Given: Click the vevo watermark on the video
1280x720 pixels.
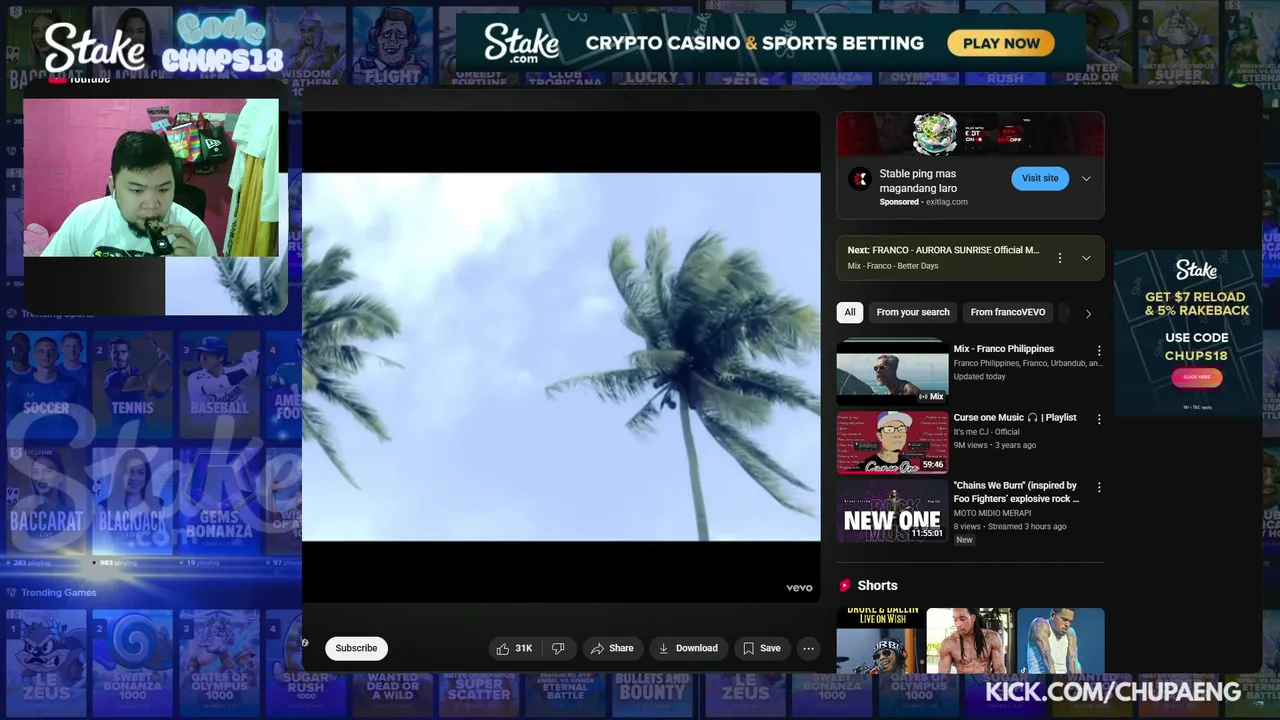Looking at the screenshot, I should pos(799,588).
